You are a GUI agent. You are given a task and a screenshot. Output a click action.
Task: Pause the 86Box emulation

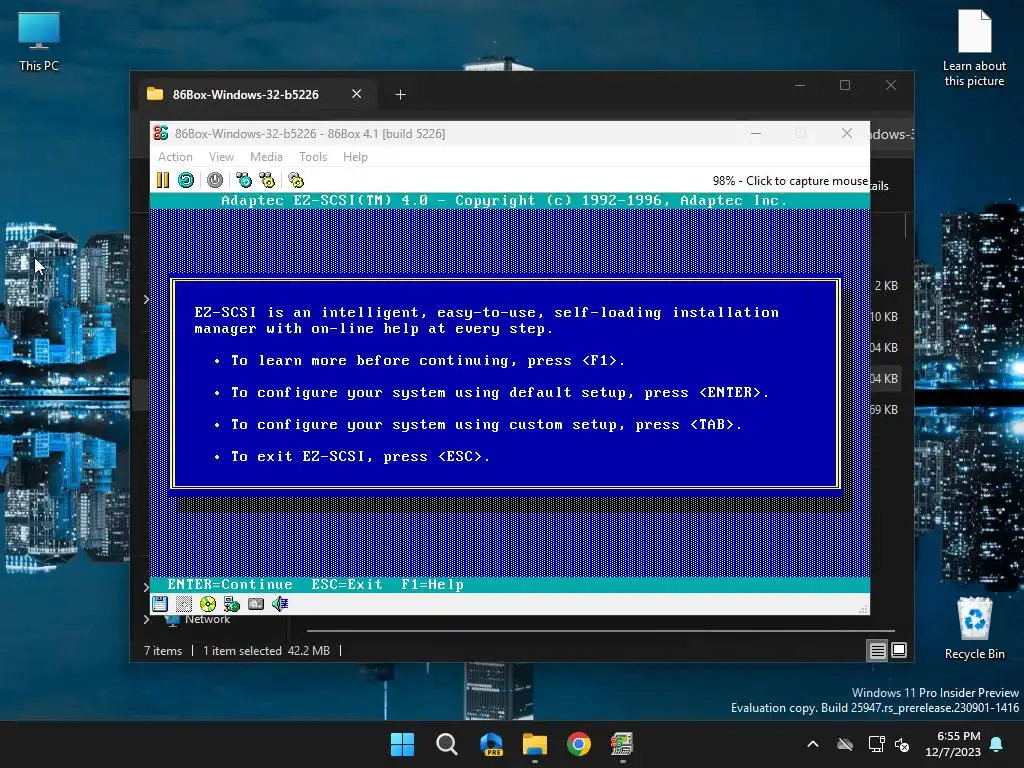163,180
